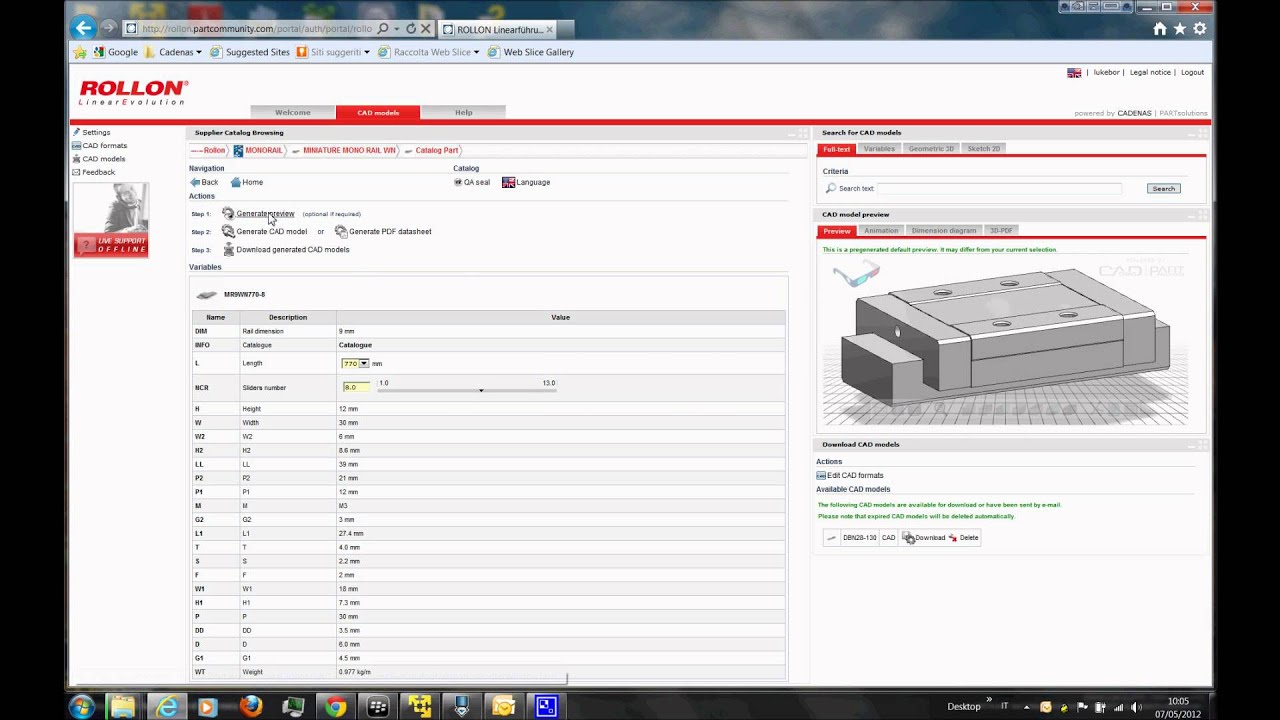The image size is (1280, 720).
Task: Open Google Chrome from the taskbar
Action: (336, 706)
